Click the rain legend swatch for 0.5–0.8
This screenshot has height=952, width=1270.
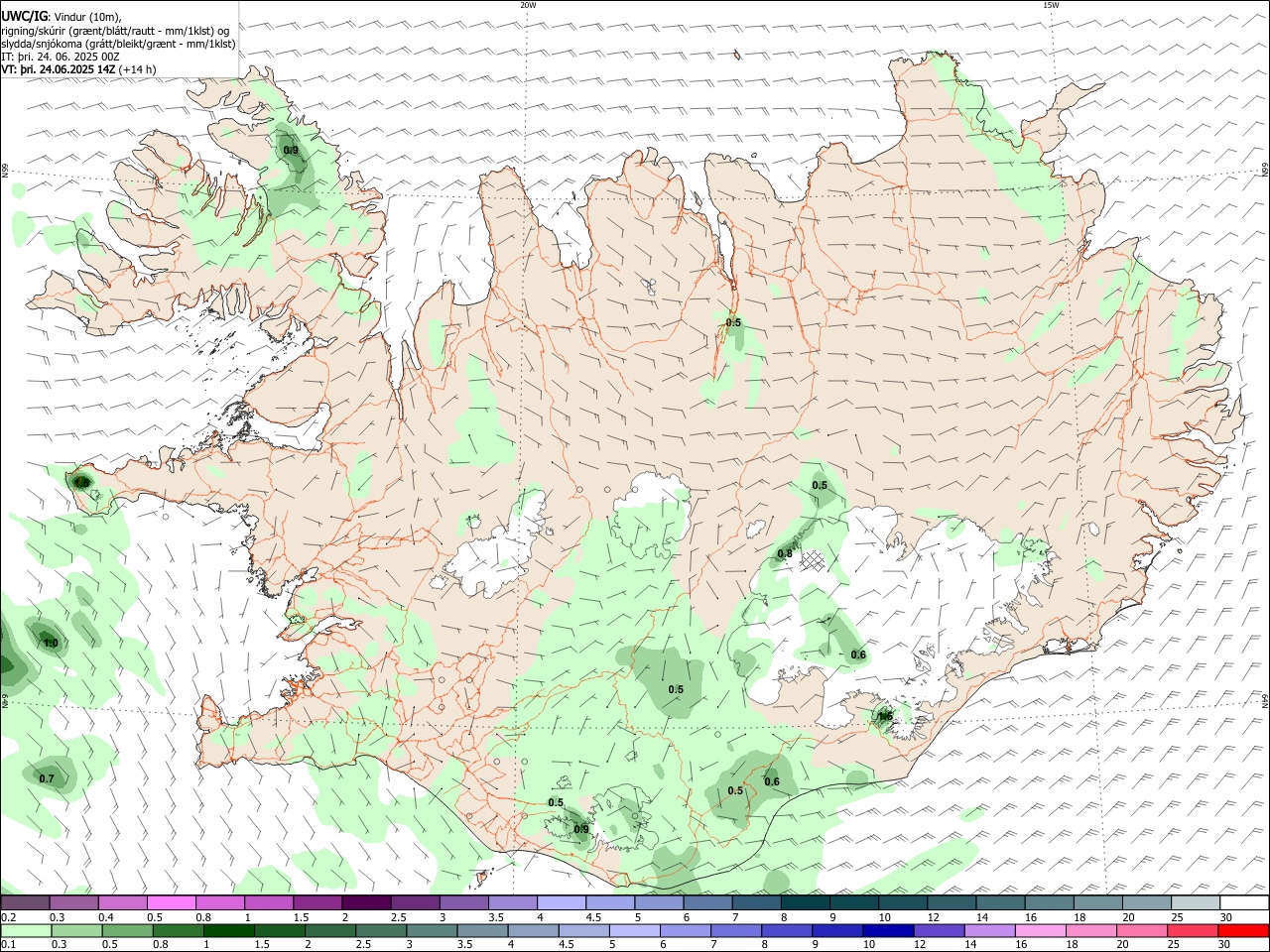pyautogui.click(x=126, y=931)
